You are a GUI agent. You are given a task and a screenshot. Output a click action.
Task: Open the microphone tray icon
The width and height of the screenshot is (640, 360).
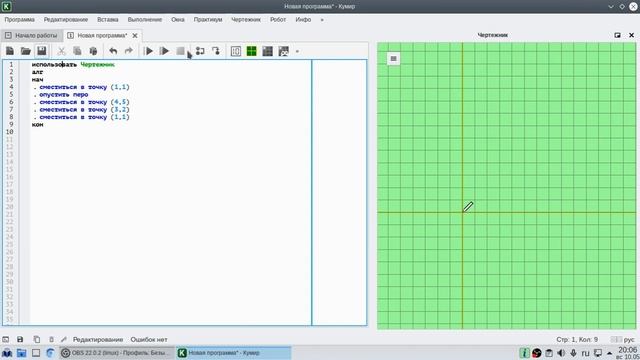(573, 353)
